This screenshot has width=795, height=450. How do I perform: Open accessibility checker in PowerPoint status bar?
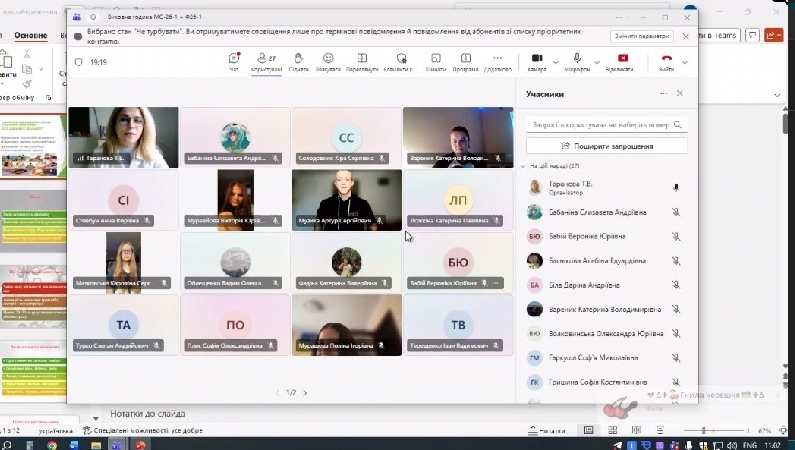point(142,431)
